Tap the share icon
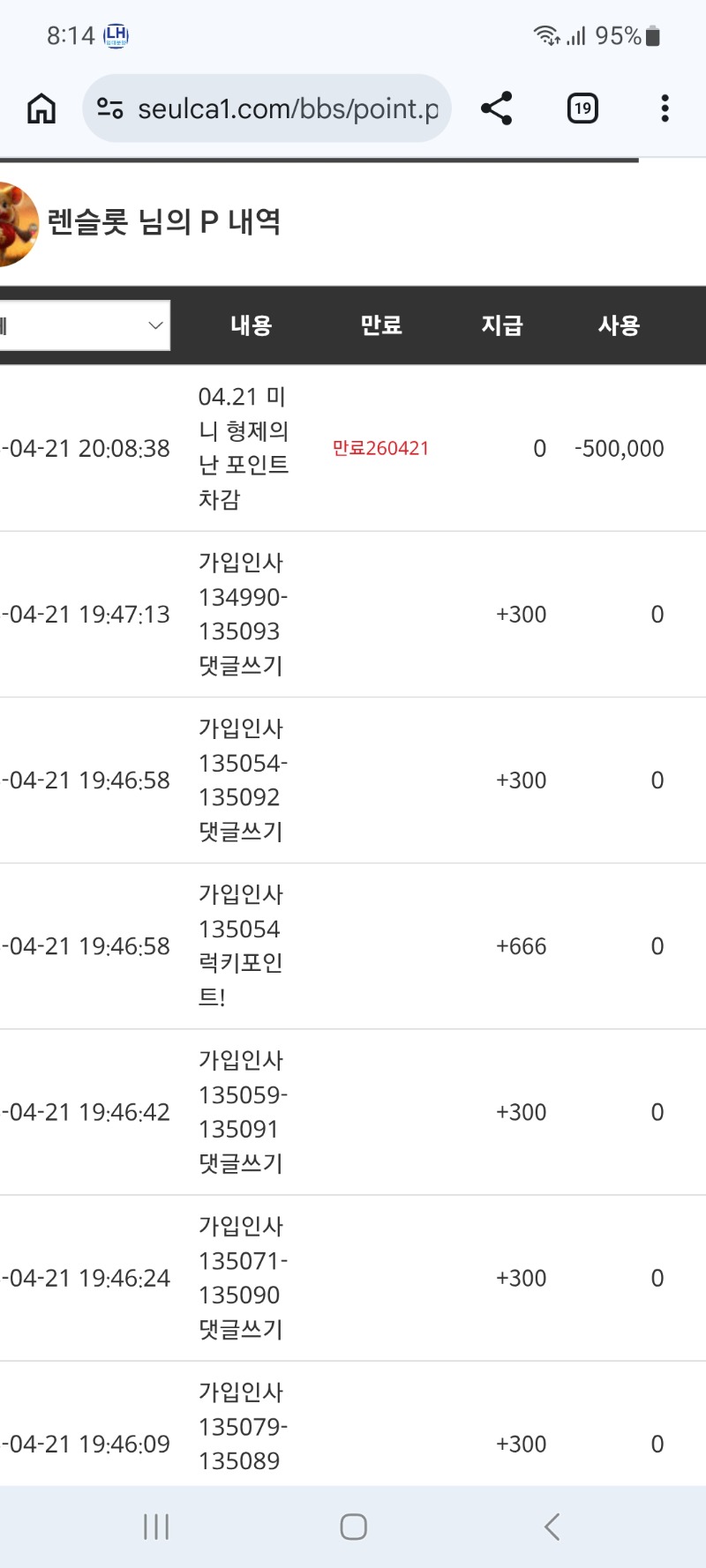706x1568 pixels. pyautogui.click(x=496, y=108)
